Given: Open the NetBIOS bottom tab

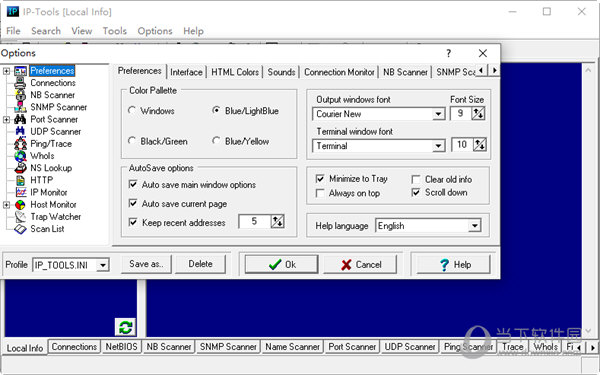Looking at the screenshot, I should [121, 347].
